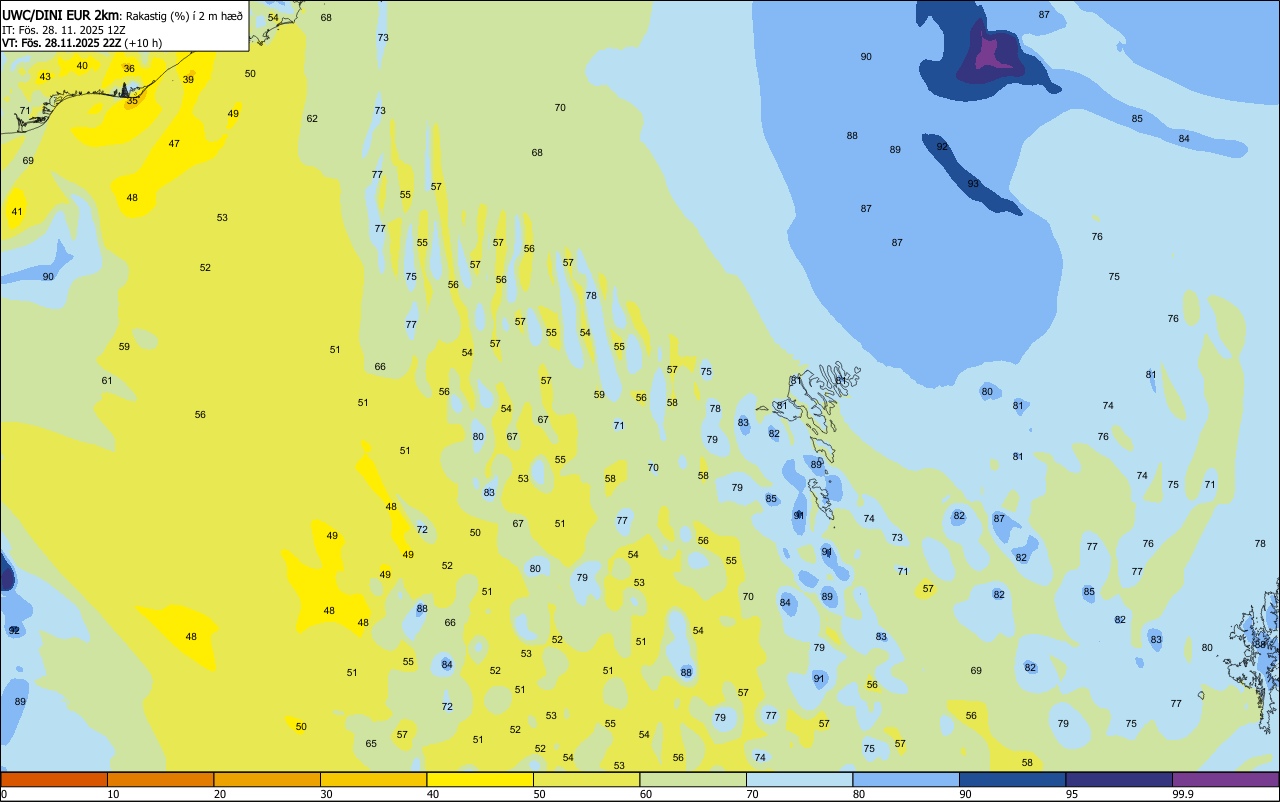Select the 20–30 orange legend segment
Image resolution: width=1280 pixels, height=802 pixels.
[267, 779]
